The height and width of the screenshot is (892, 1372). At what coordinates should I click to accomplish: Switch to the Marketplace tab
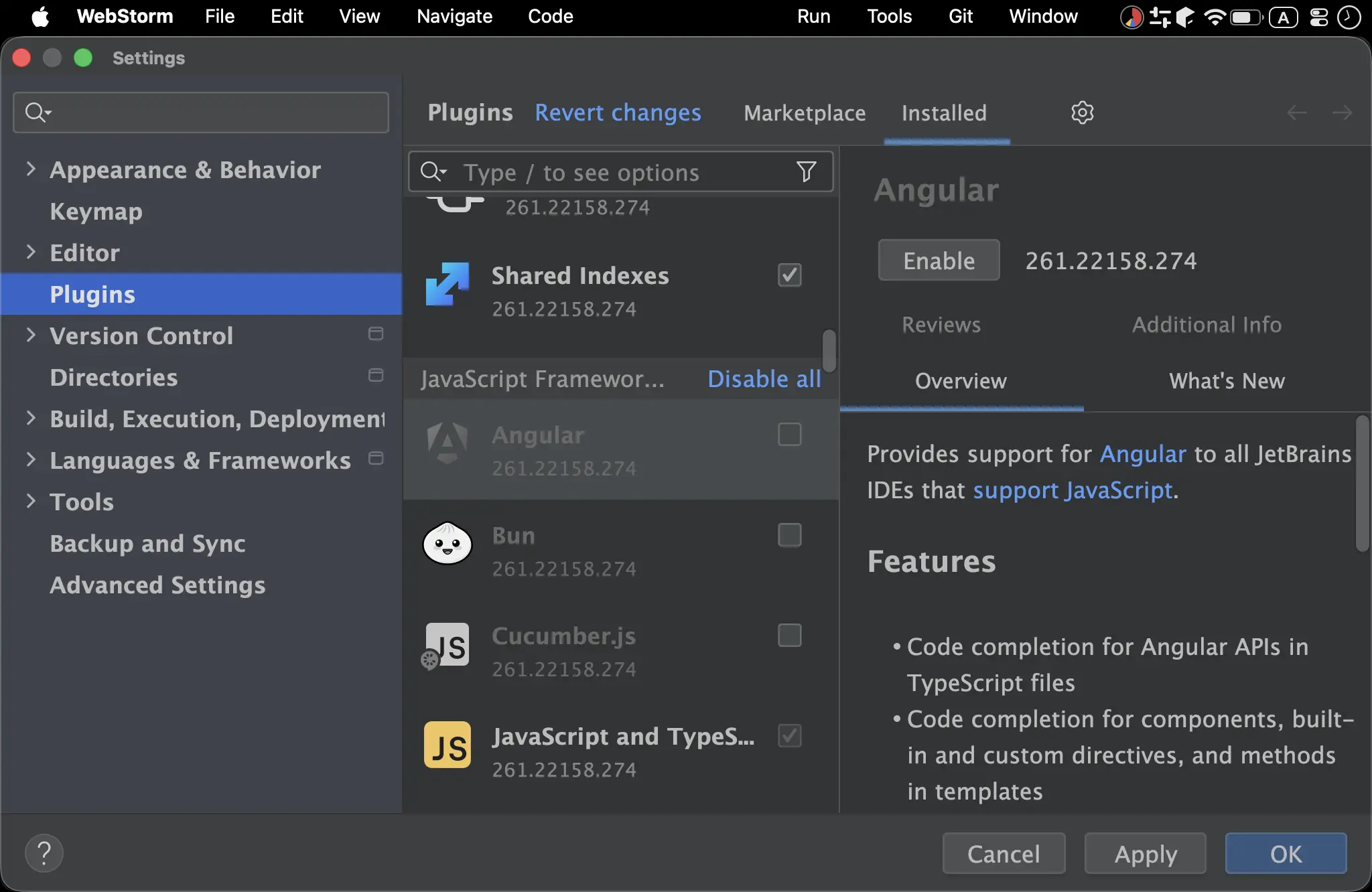pos(805,113)
